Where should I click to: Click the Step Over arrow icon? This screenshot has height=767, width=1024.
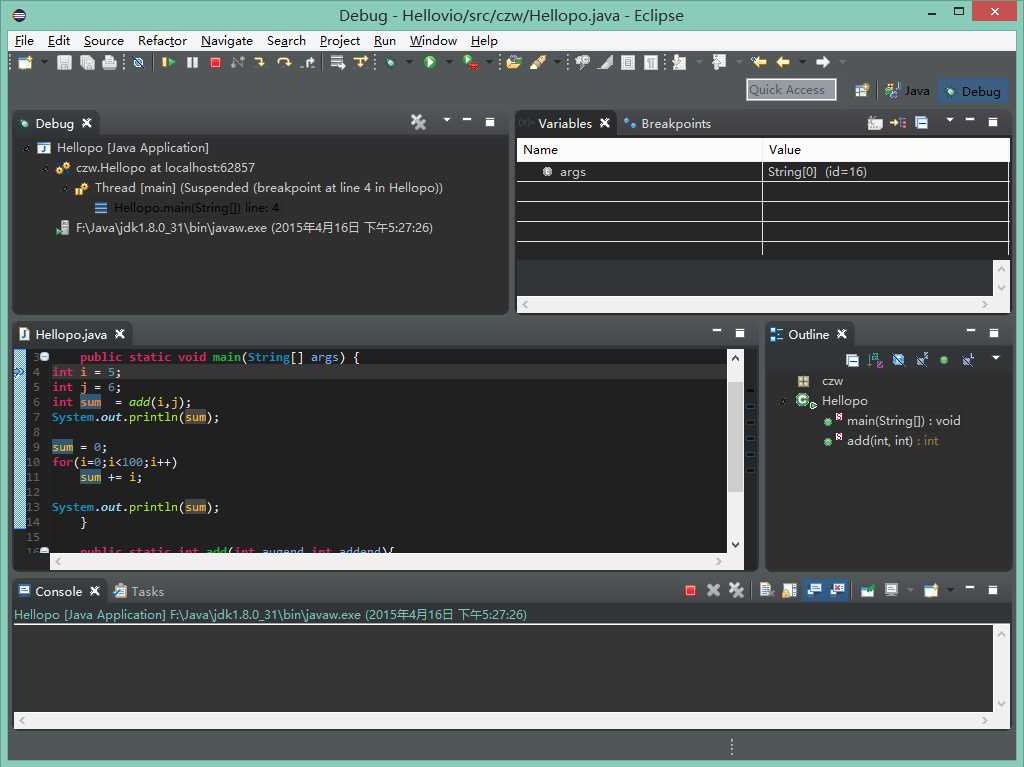coord(284,62)
